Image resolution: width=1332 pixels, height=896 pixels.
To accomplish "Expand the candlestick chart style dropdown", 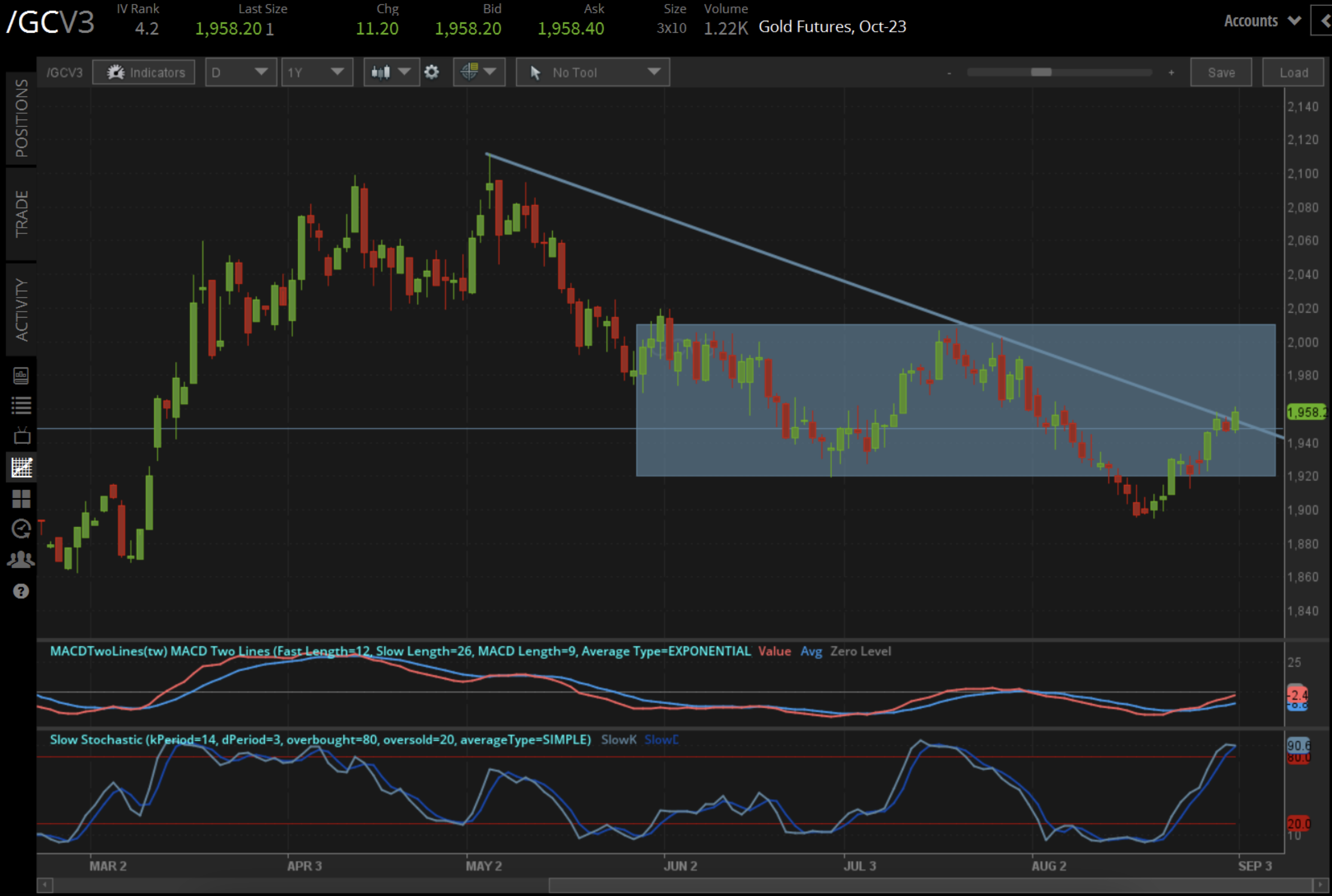I will tap(391, 72).
